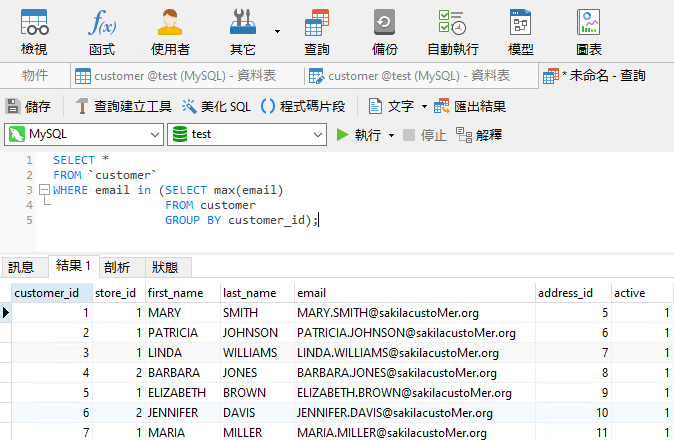Open the MySQL connection dropdown
The height and width of the screenshot is (440, 674).
tap(82, 134)
